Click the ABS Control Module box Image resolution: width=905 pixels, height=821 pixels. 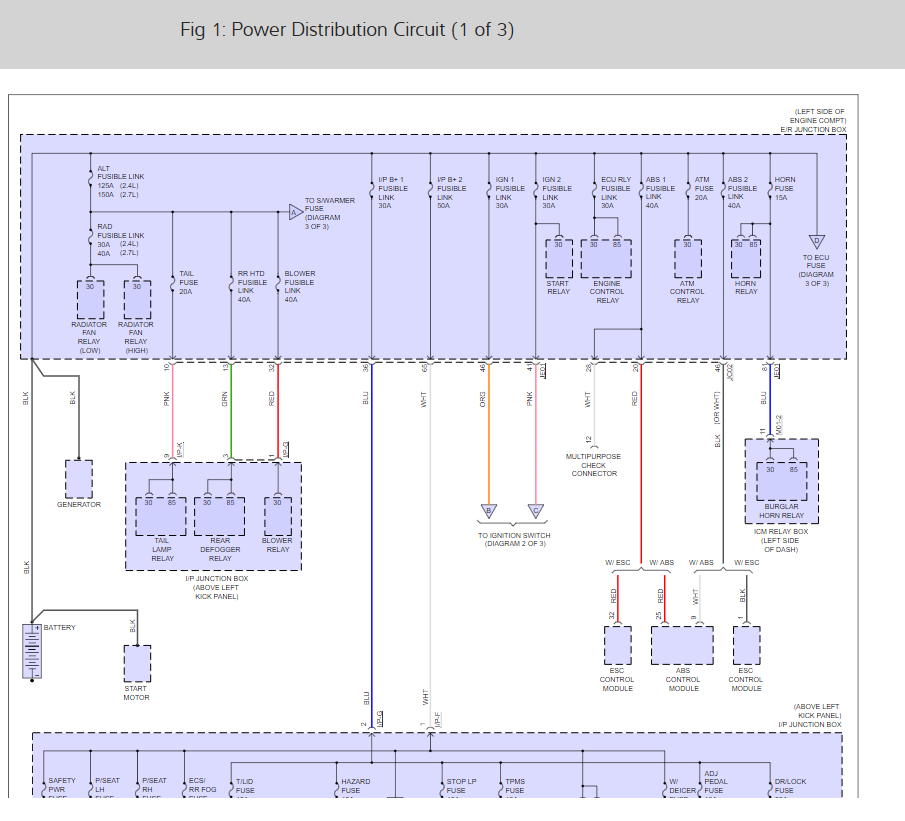(x=682, y=646)
